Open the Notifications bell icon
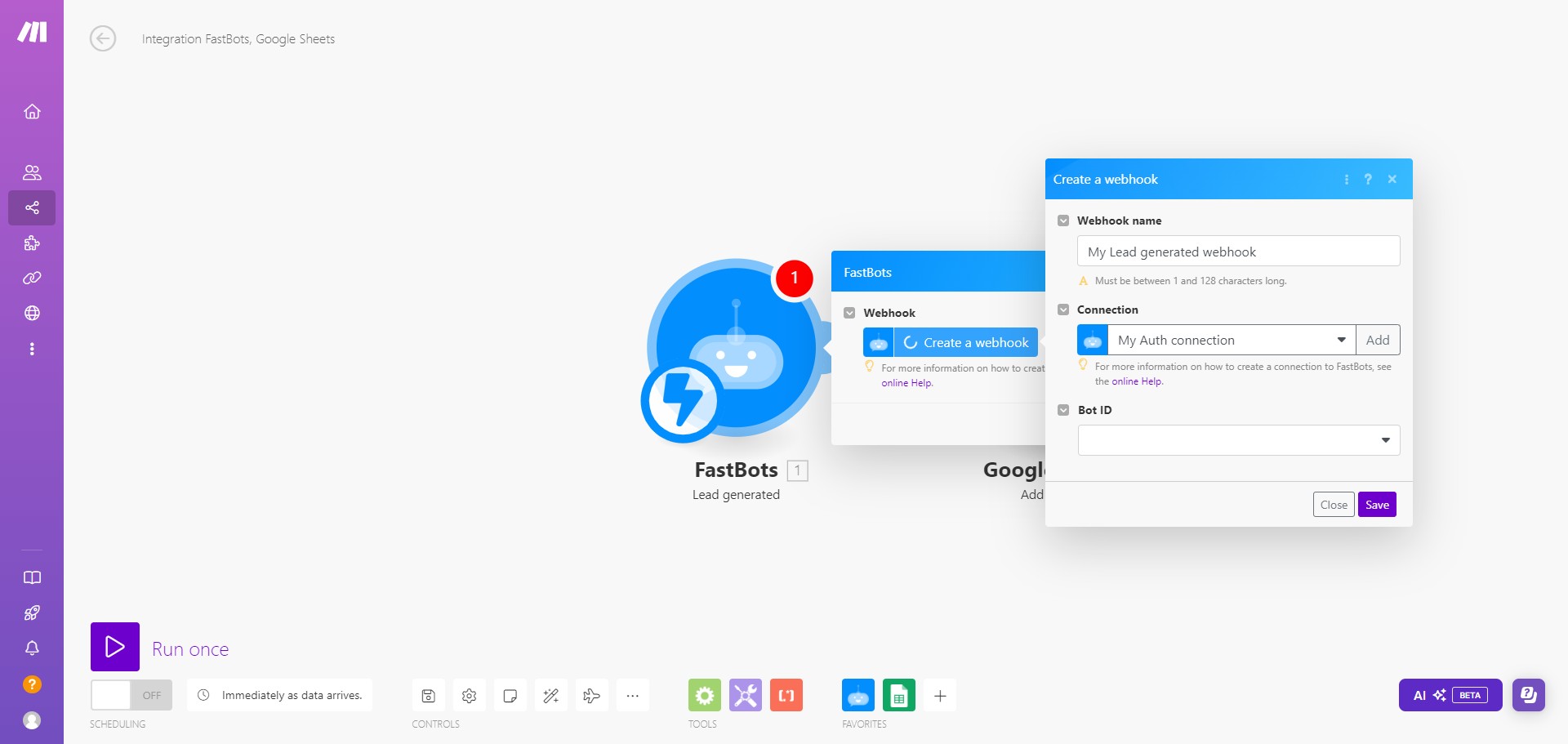1568x744 pixels. (x=32, y=648)
